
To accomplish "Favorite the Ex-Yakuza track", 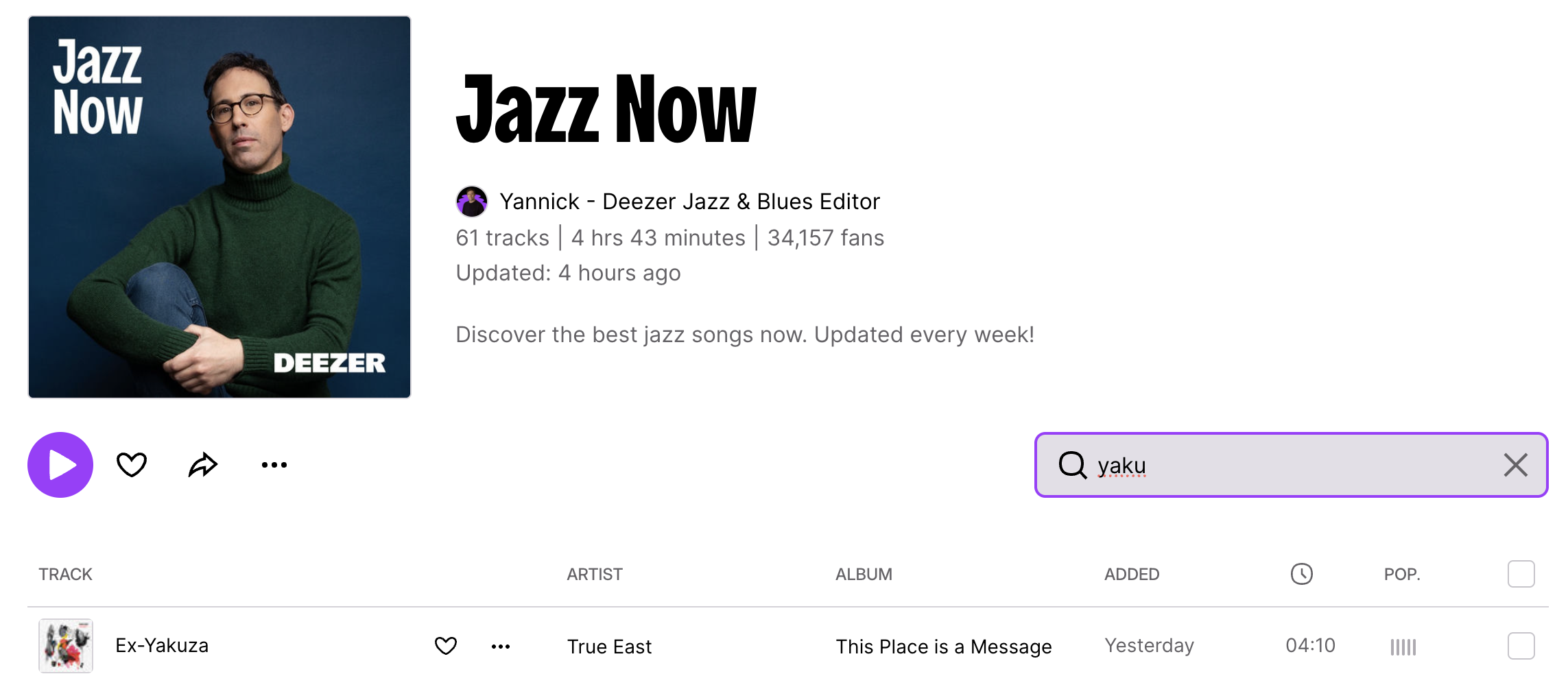I will (x=446, y=646).
